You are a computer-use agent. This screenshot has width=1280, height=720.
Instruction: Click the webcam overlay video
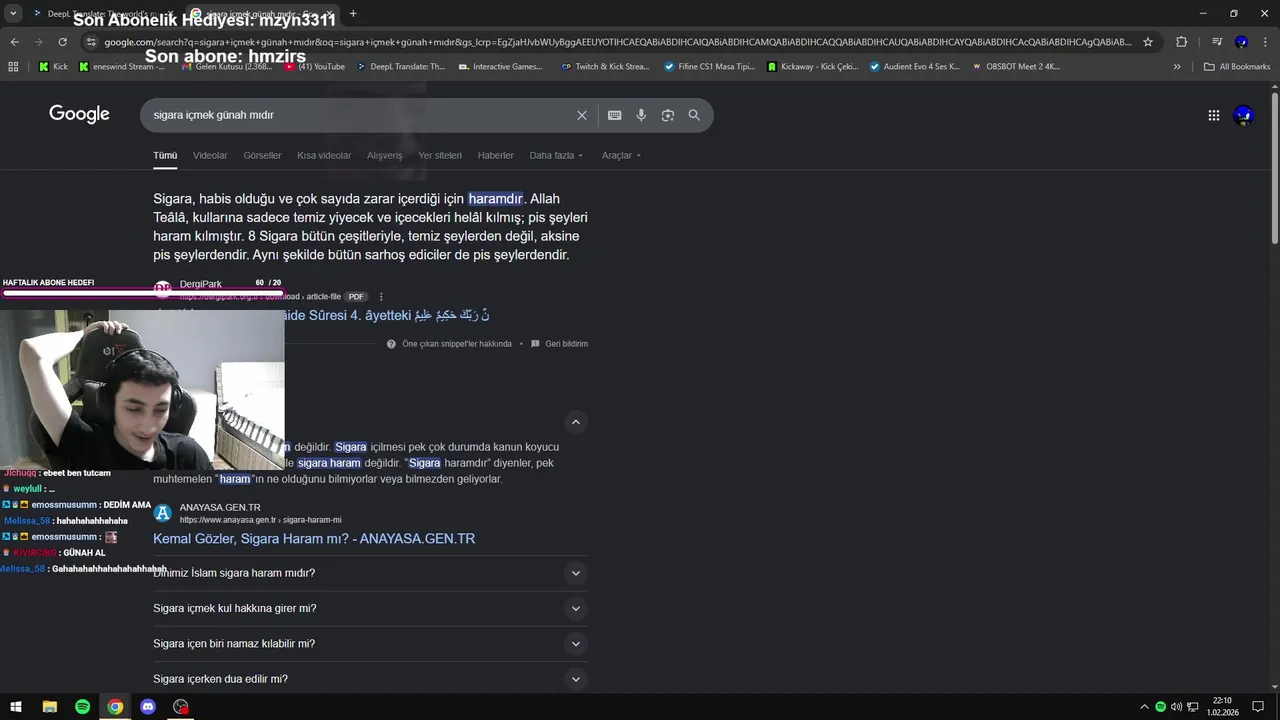[x=142, y=389]
